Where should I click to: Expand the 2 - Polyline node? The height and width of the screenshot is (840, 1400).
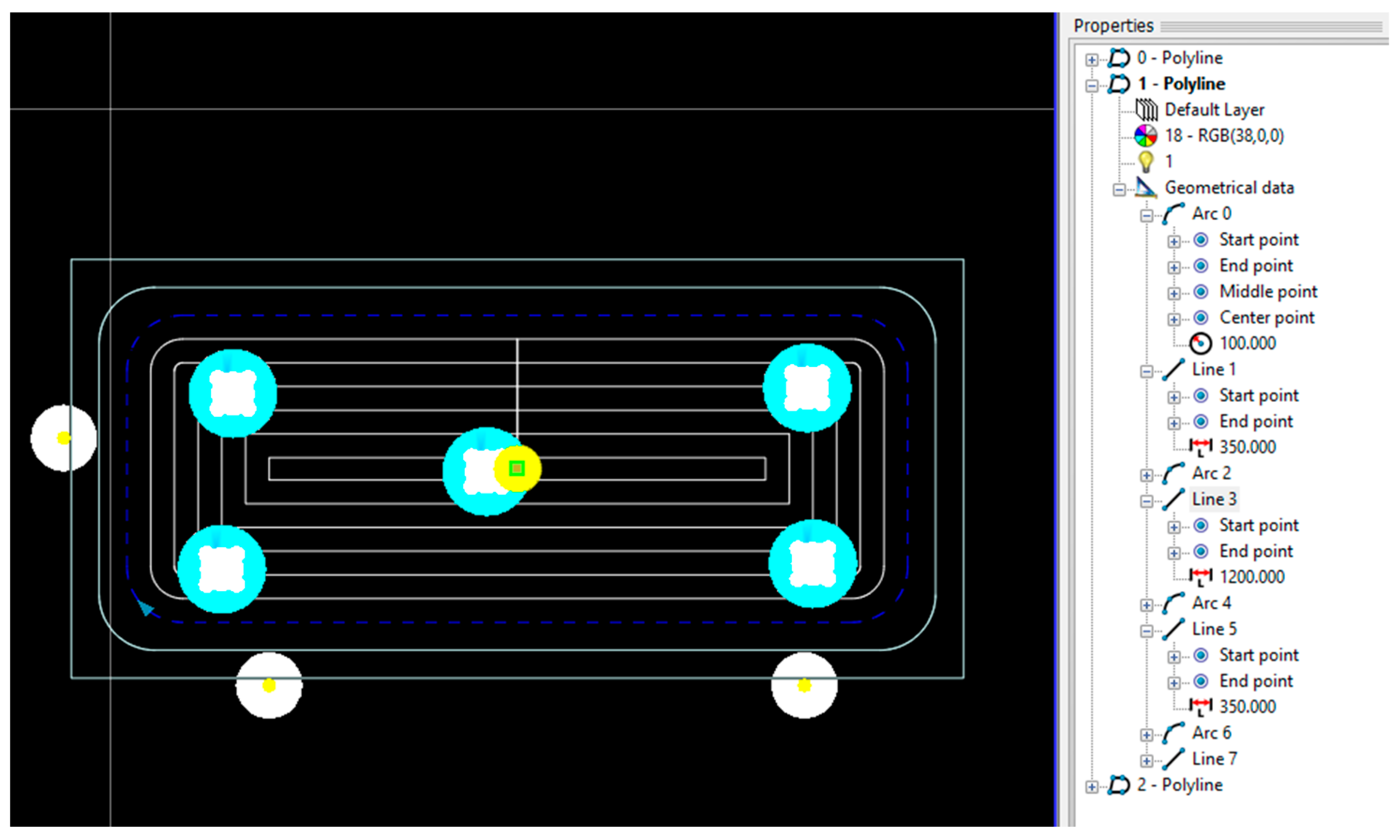click(x=1092, y=787)
